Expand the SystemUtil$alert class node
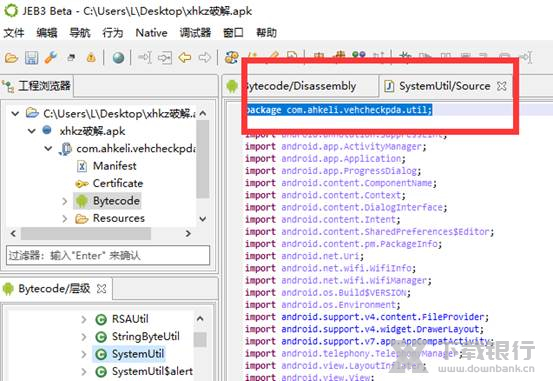Image resolution: width=553 pixels, height=381 pixels. pyautogui.click(x=84, y=371)
